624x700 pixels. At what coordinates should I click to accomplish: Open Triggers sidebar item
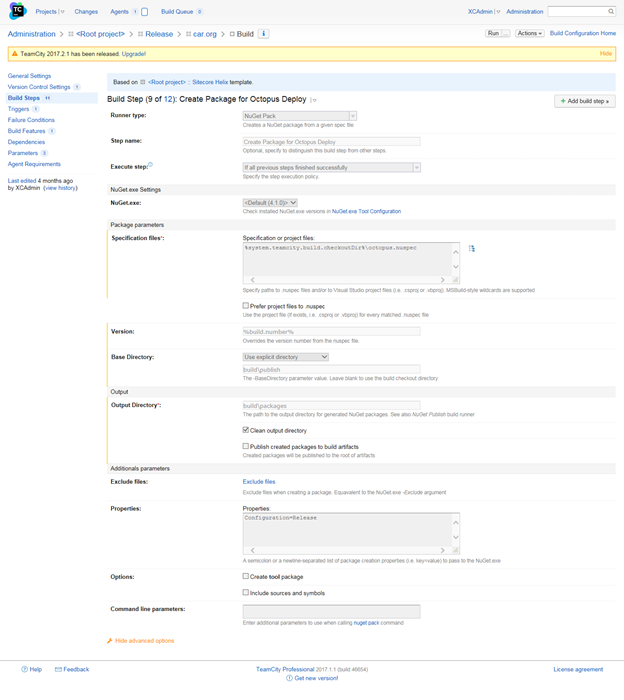pos(18,109)
